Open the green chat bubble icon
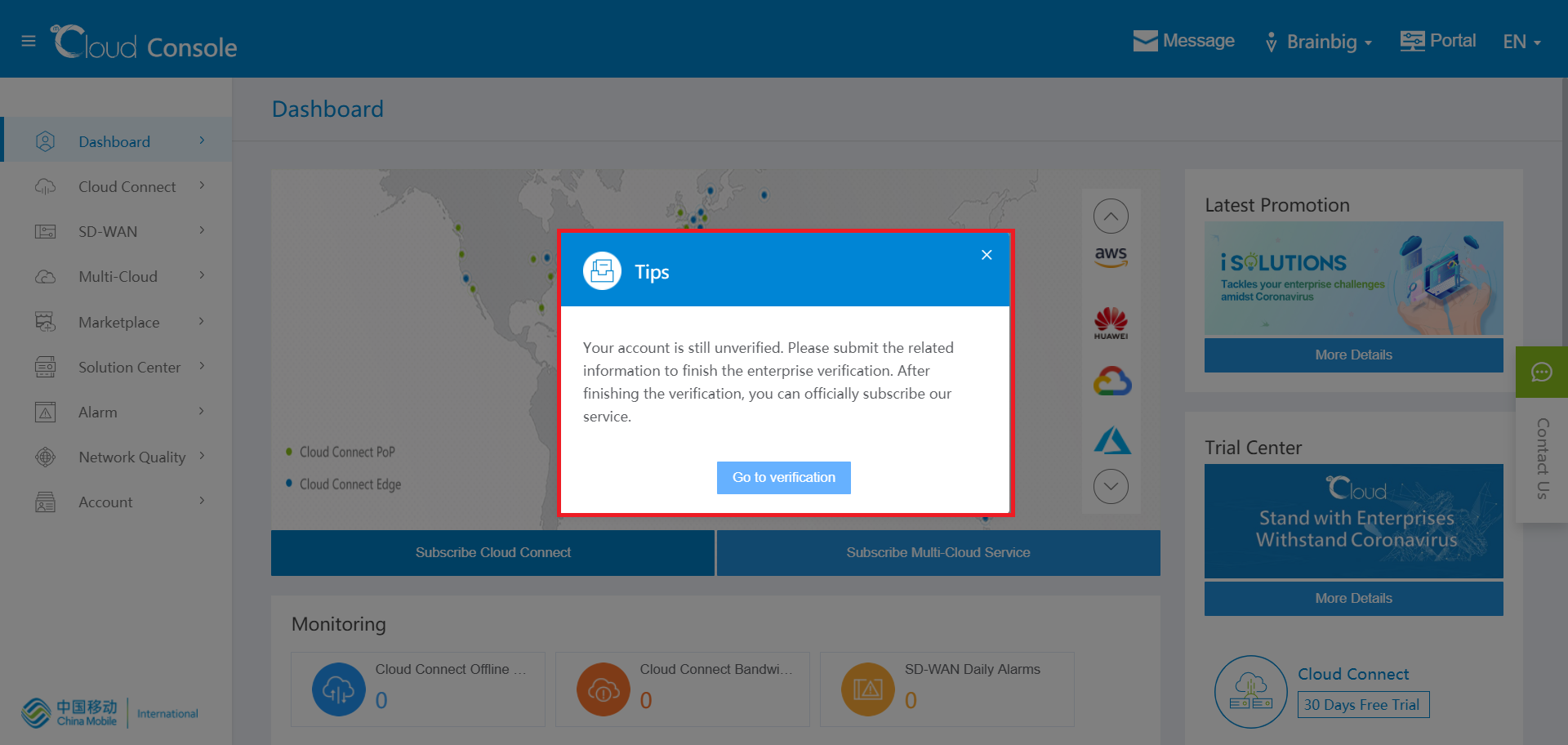 click(x=1541, y=372)
